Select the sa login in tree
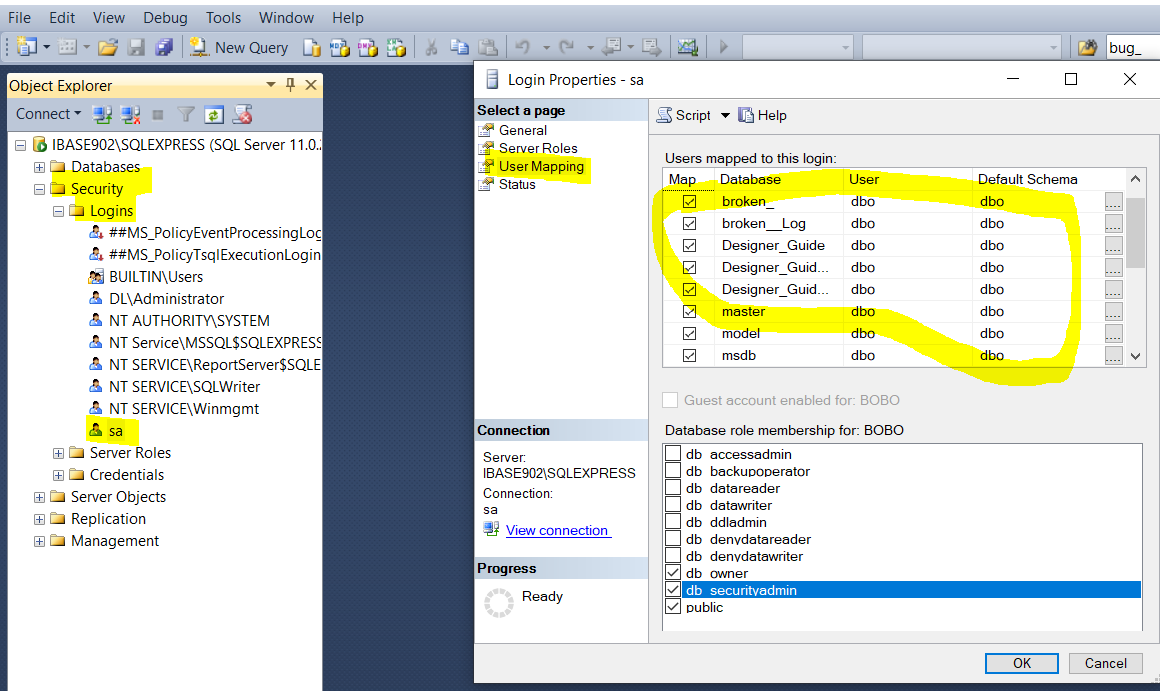 click(116, 431)
